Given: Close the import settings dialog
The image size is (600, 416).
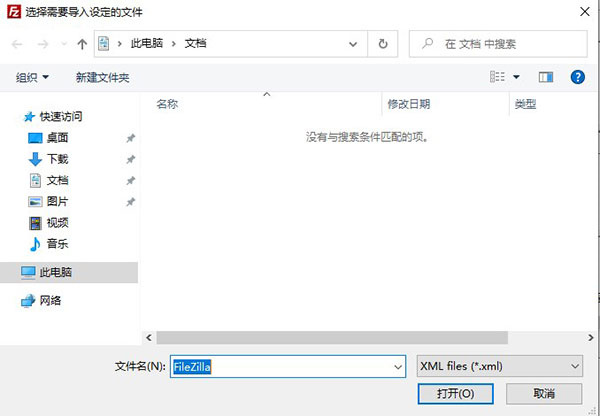Looking at the screenshot, I should 585,12.
